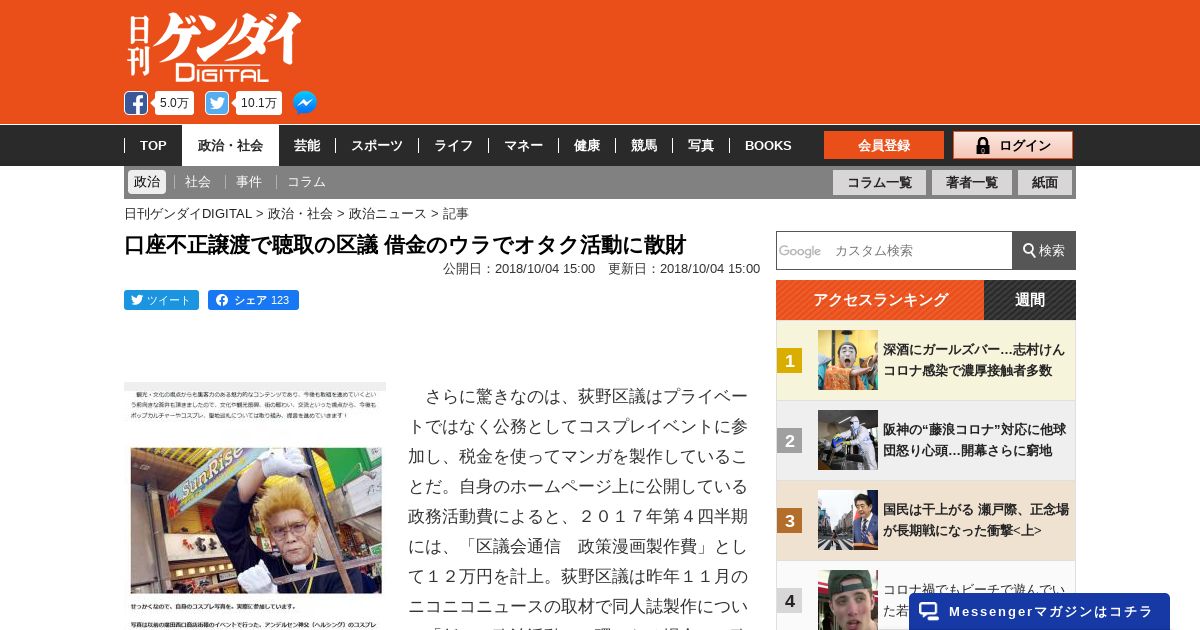Select コラム sub-navigation tab

click(x=306, y=182)
